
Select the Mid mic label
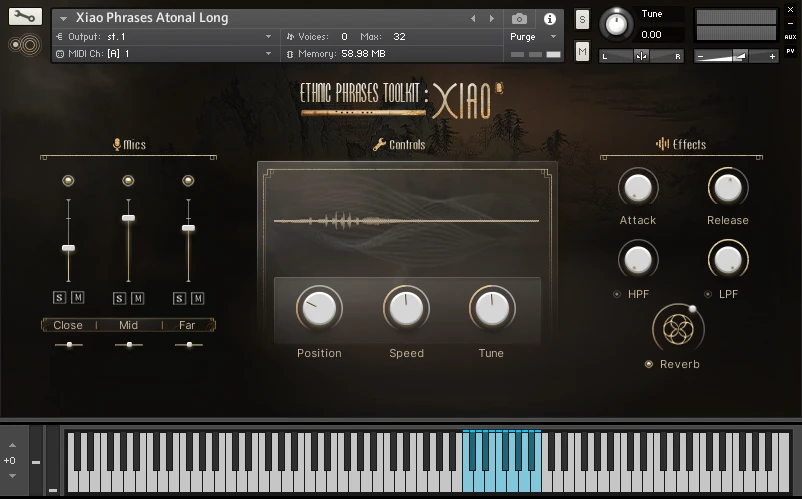pyautogui.click(x=128, y=325)
